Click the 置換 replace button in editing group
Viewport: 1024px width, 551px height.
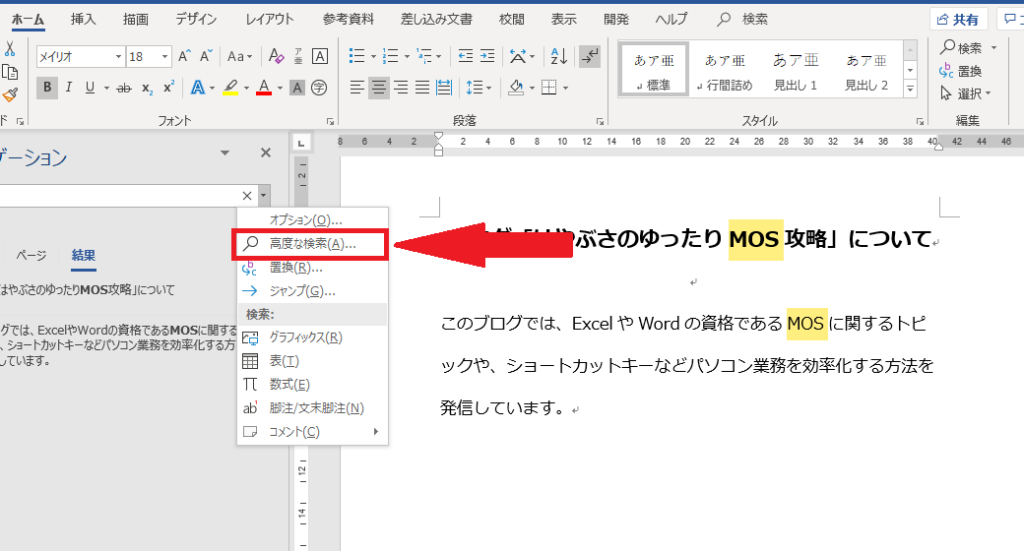(x=960, y=71)
